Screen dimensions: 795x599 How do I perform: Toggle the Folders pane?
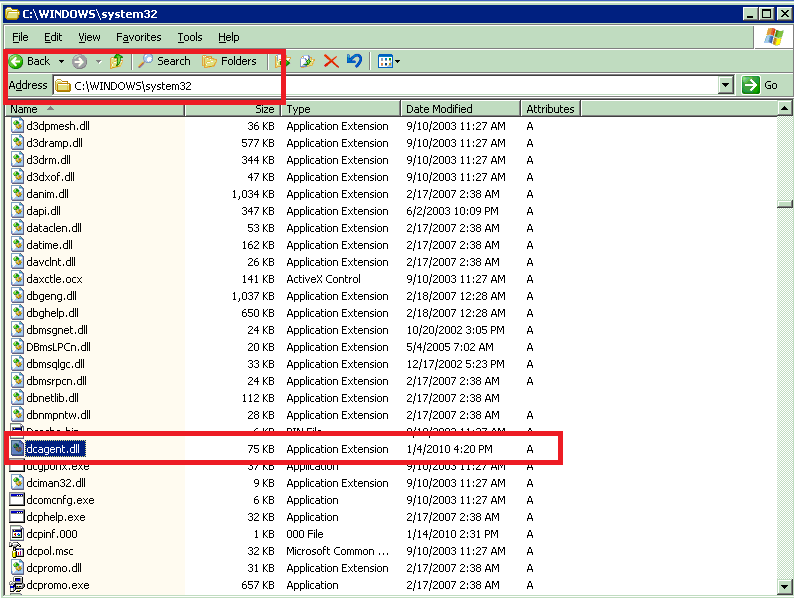tap(229, 61)
